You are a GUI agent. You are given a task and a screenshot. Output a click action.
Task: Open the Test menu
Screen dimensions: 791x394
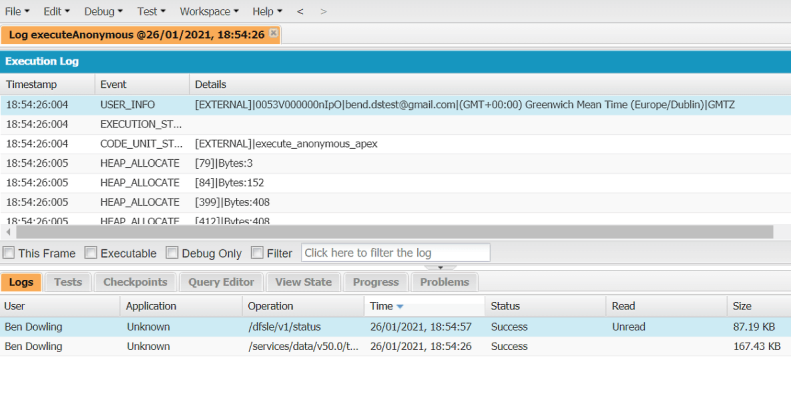[151, 11]
